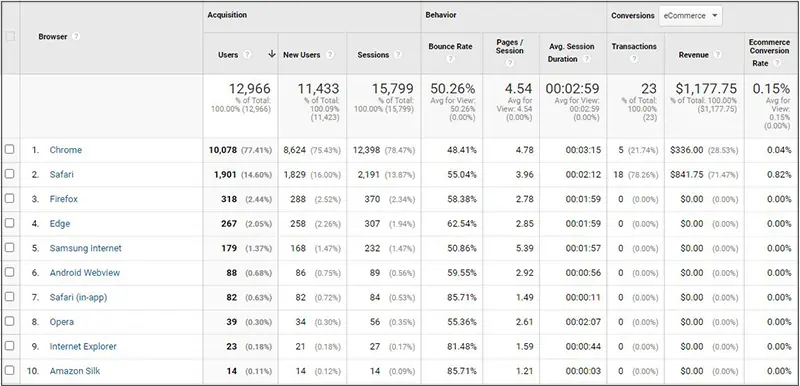
Task: Click overall bounce rate 50.26%
Action: pos(453,89)
